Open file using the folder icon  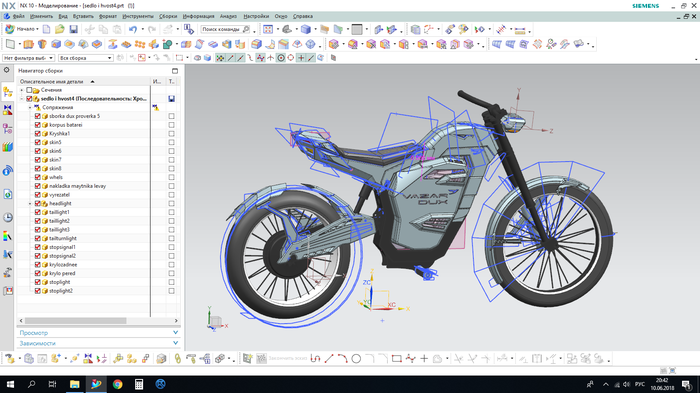coord(59,29)
